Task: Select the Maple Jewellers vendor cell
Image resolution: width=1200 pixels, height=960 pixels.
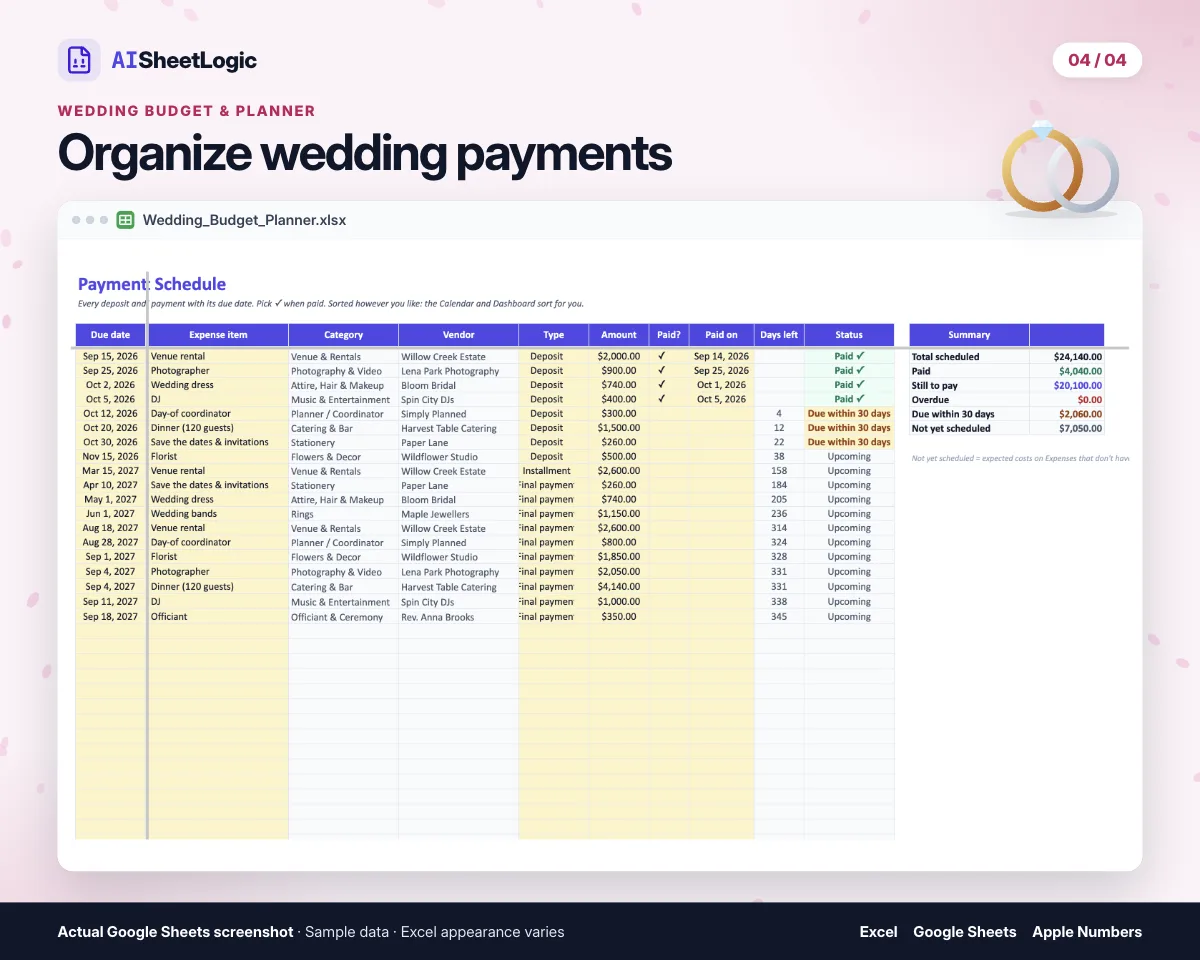Action: pyautogui.click(x=459, y=514)
